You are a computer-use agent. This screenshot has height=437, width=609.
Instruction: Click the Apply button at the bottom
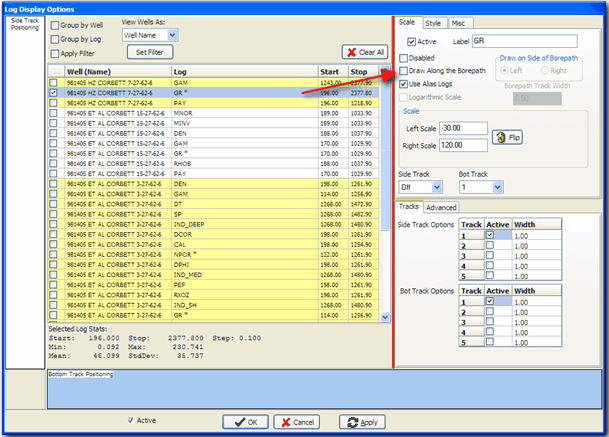point(361,422)
